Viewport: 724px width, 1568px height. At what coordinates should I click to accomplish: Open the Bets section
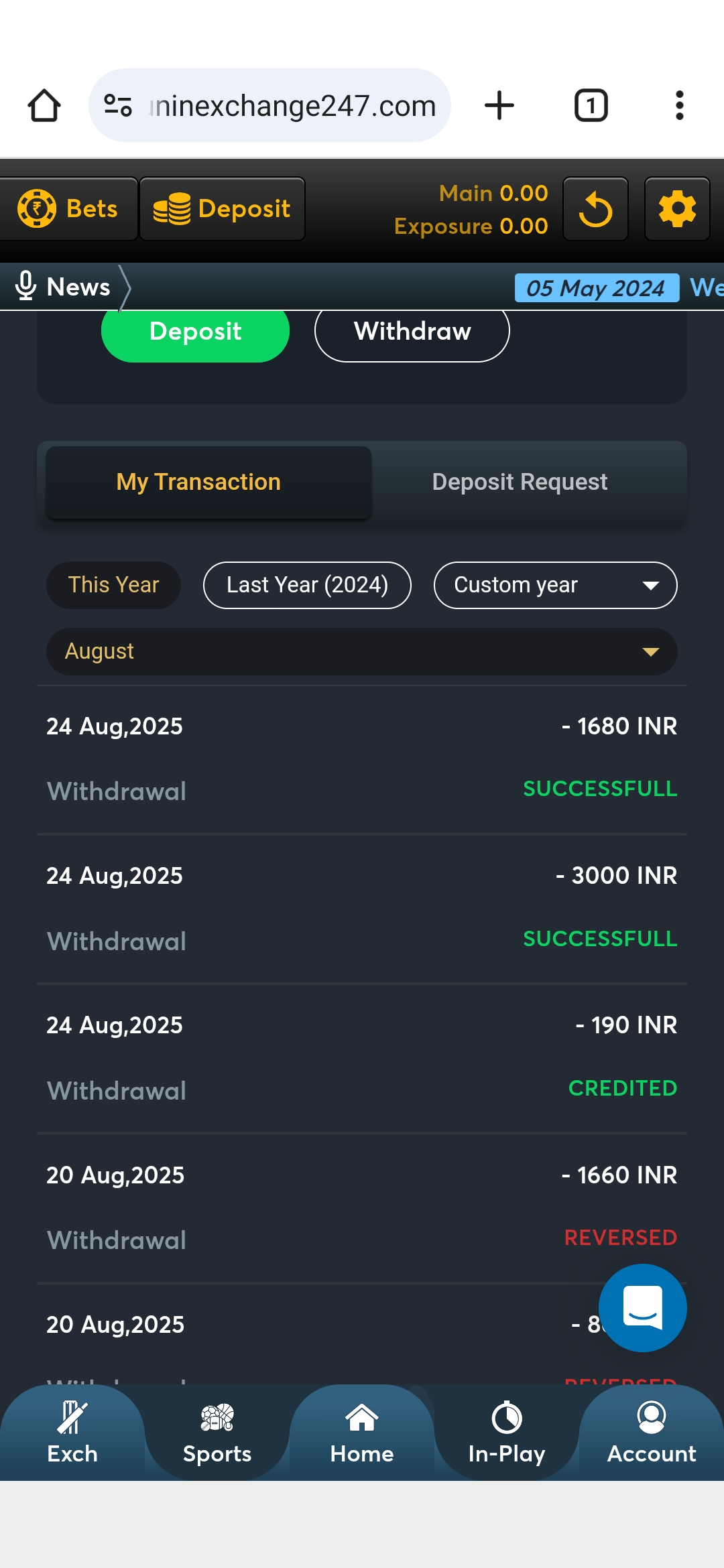point(68,209)
